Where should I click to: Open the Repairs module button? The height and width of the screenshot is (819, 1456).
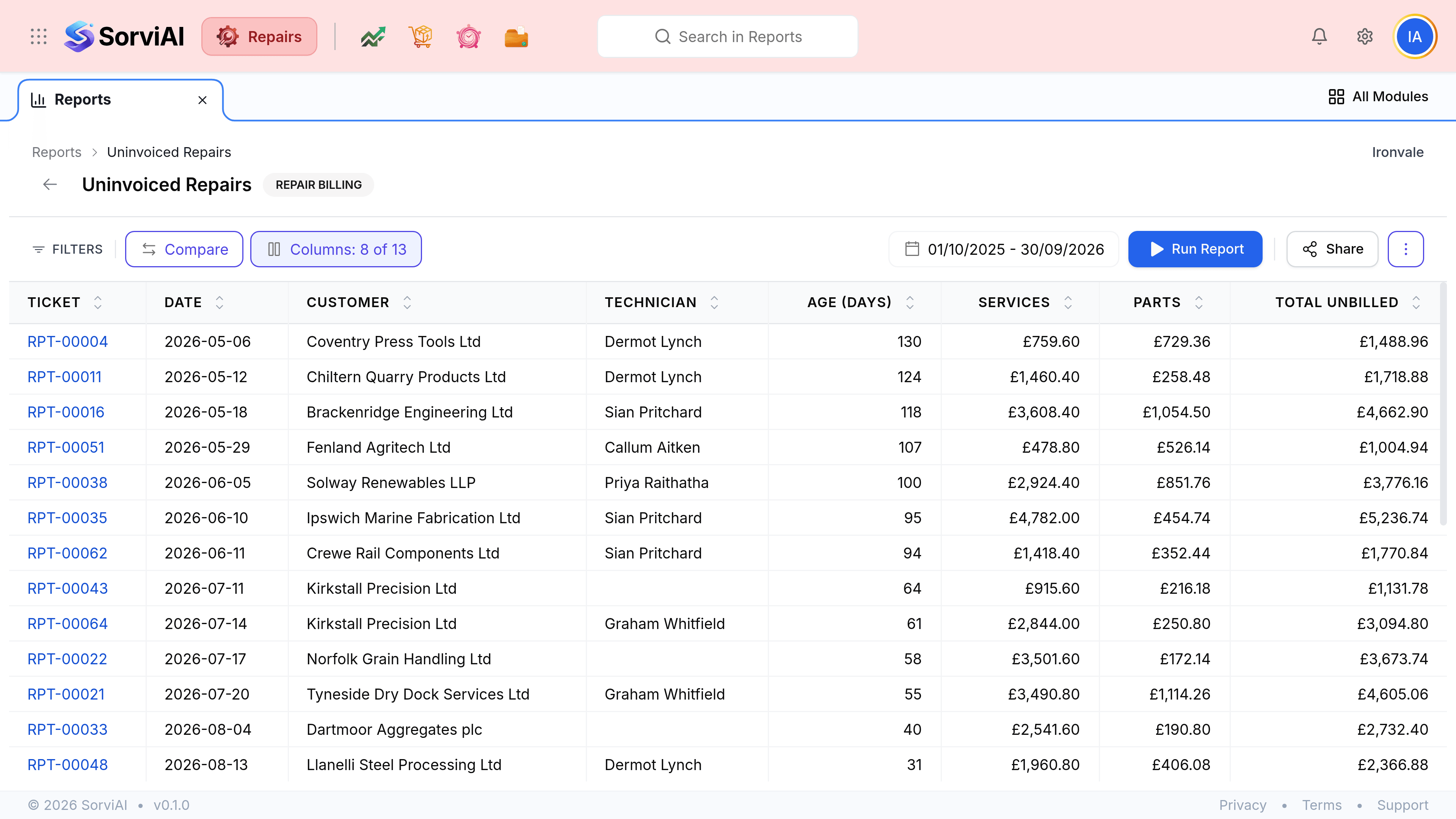259,37
